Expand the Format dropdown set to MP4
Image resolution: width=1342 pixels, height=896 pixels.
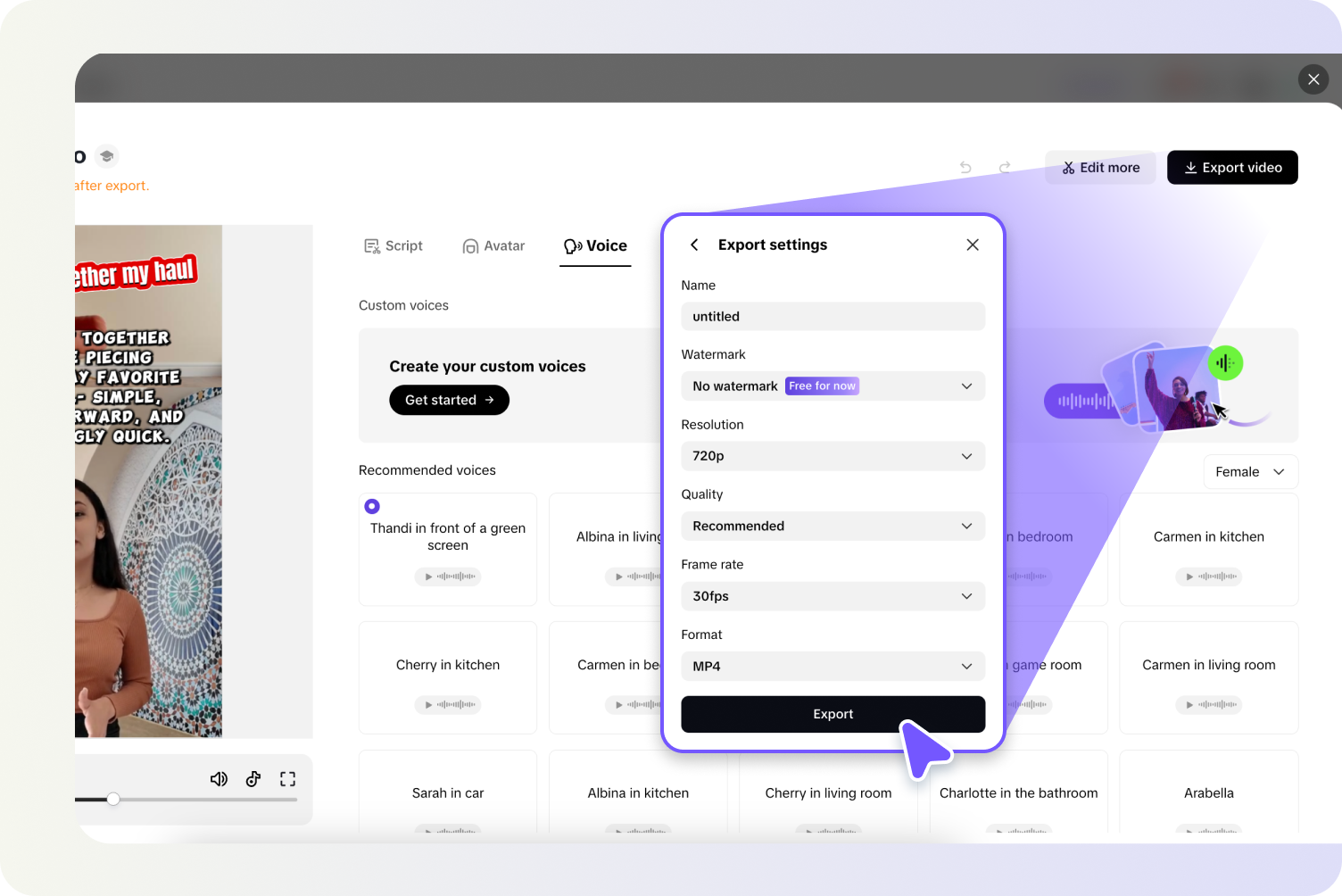[x=833, y=666]
